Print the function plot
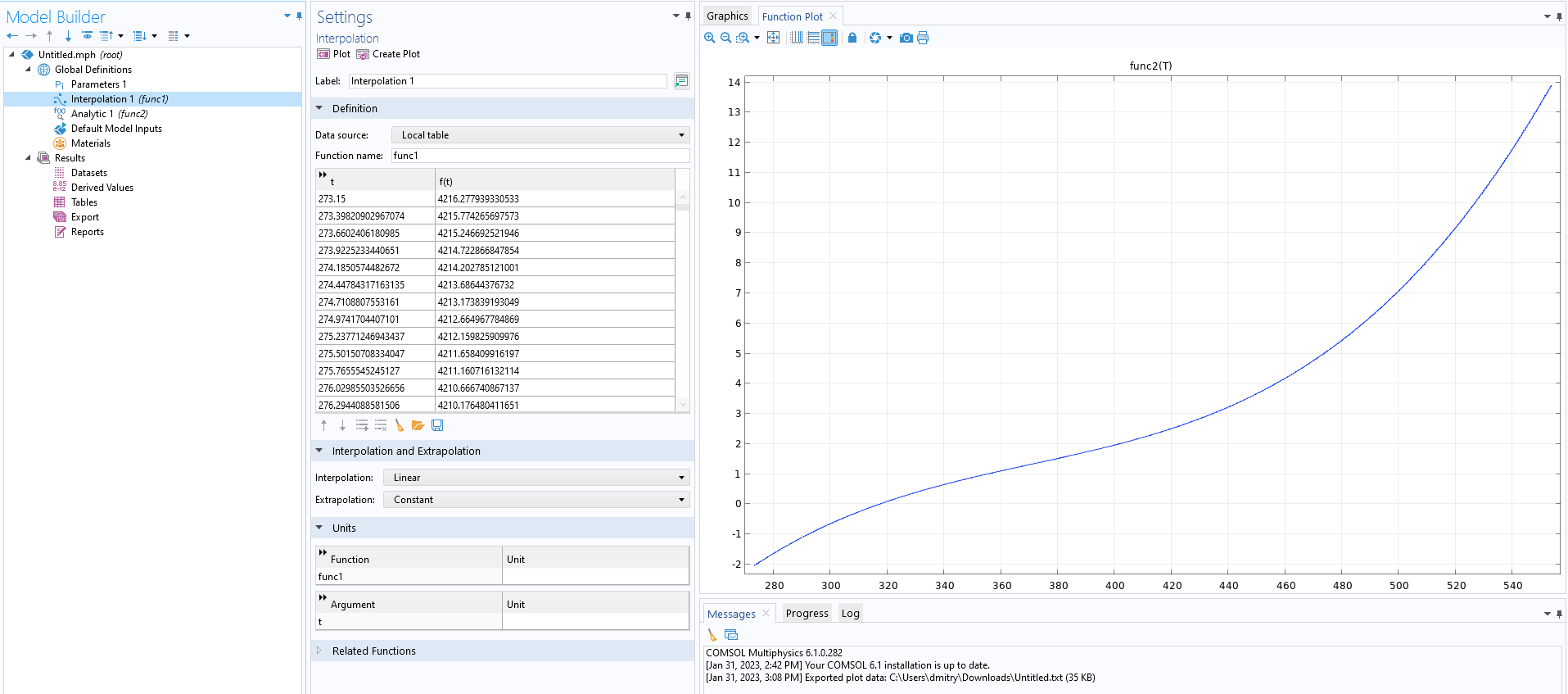 pos(923,38)
